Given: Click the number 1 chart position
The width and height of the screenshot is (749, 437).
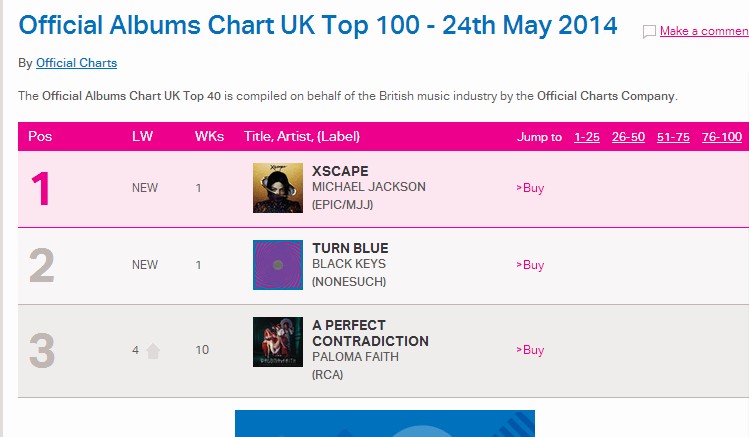Looking at the screenshot, I should point(41,189).
